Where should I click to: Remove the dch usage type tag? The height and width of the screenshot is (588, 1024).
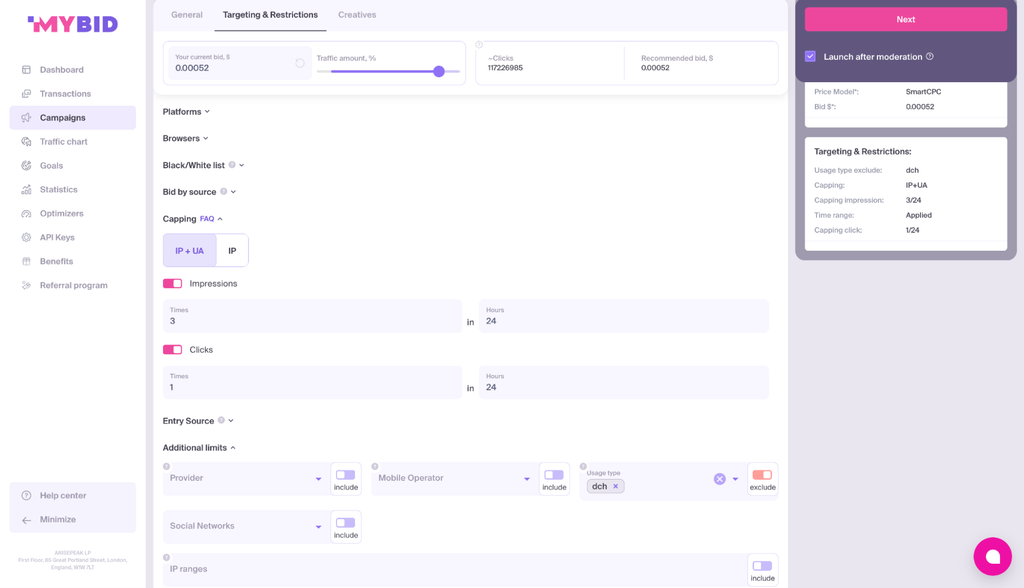pos(615,486)
